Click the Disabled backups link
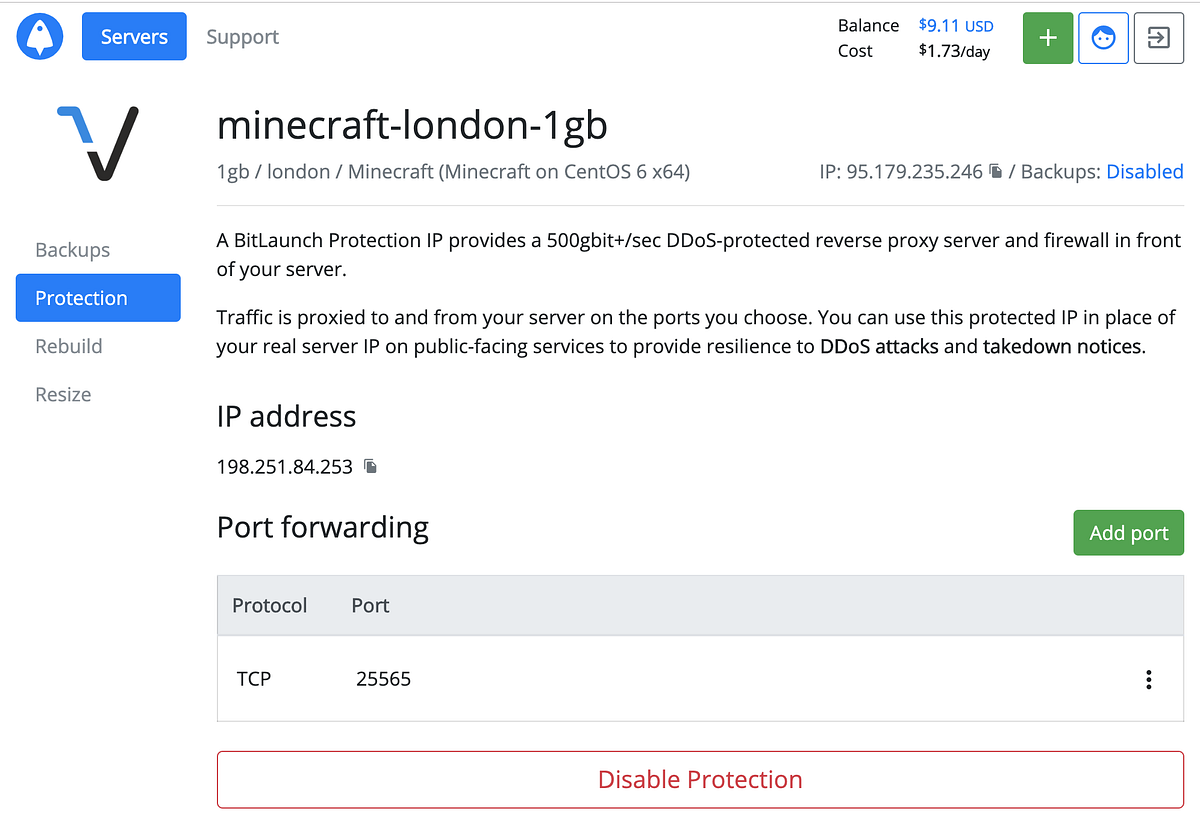The height and width of the screenshot is (822, 1200). 1144,171
